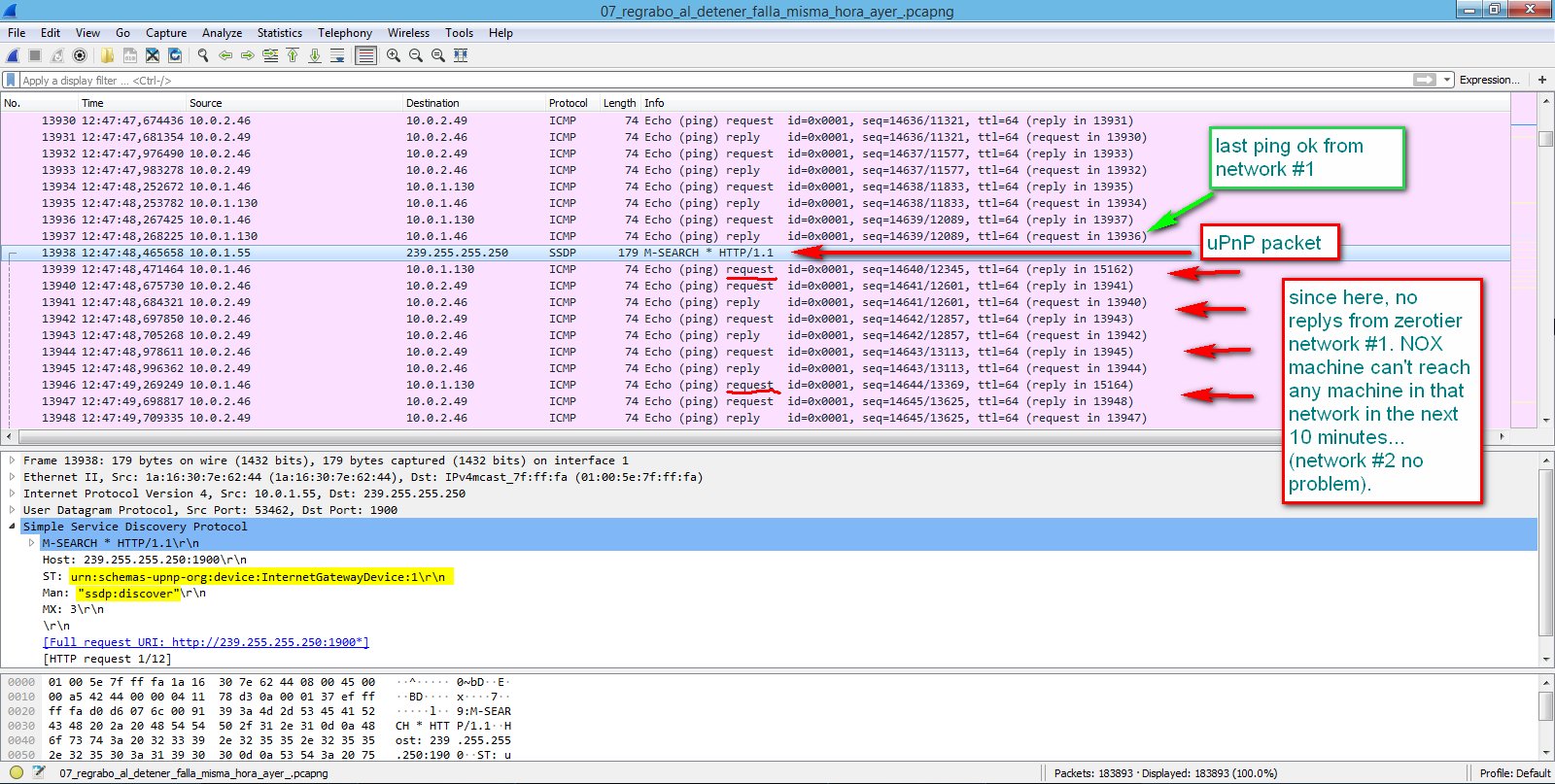The height and width of the screenshot is (784, 1555).
Task: Open the Wireless menu
Action: pos(408,32)
